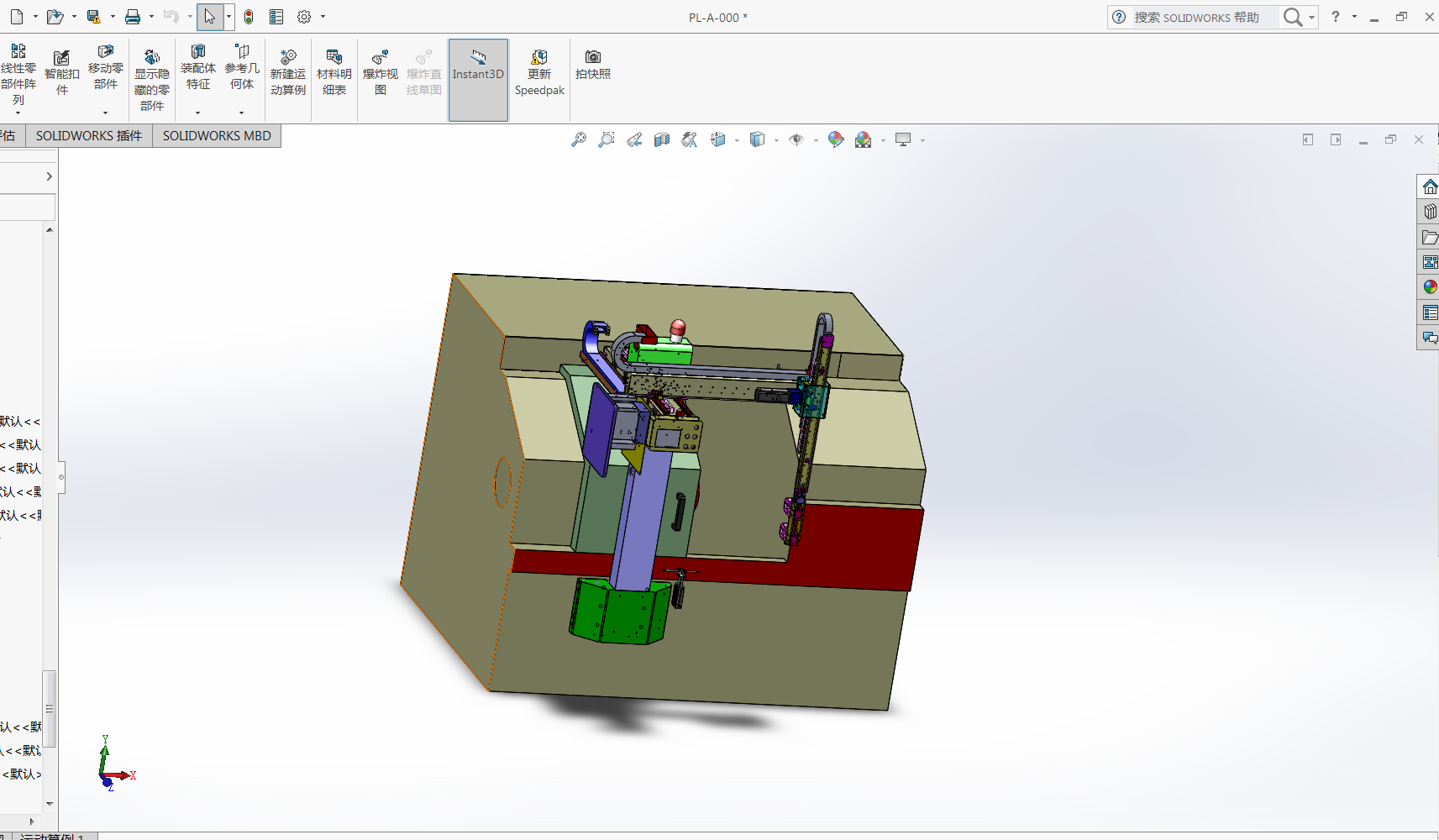The height and width of the screenshot is (840, 1439).
Task: Open the 材料明细表 bill of materials tool
Action: click(x=333, y=72)
